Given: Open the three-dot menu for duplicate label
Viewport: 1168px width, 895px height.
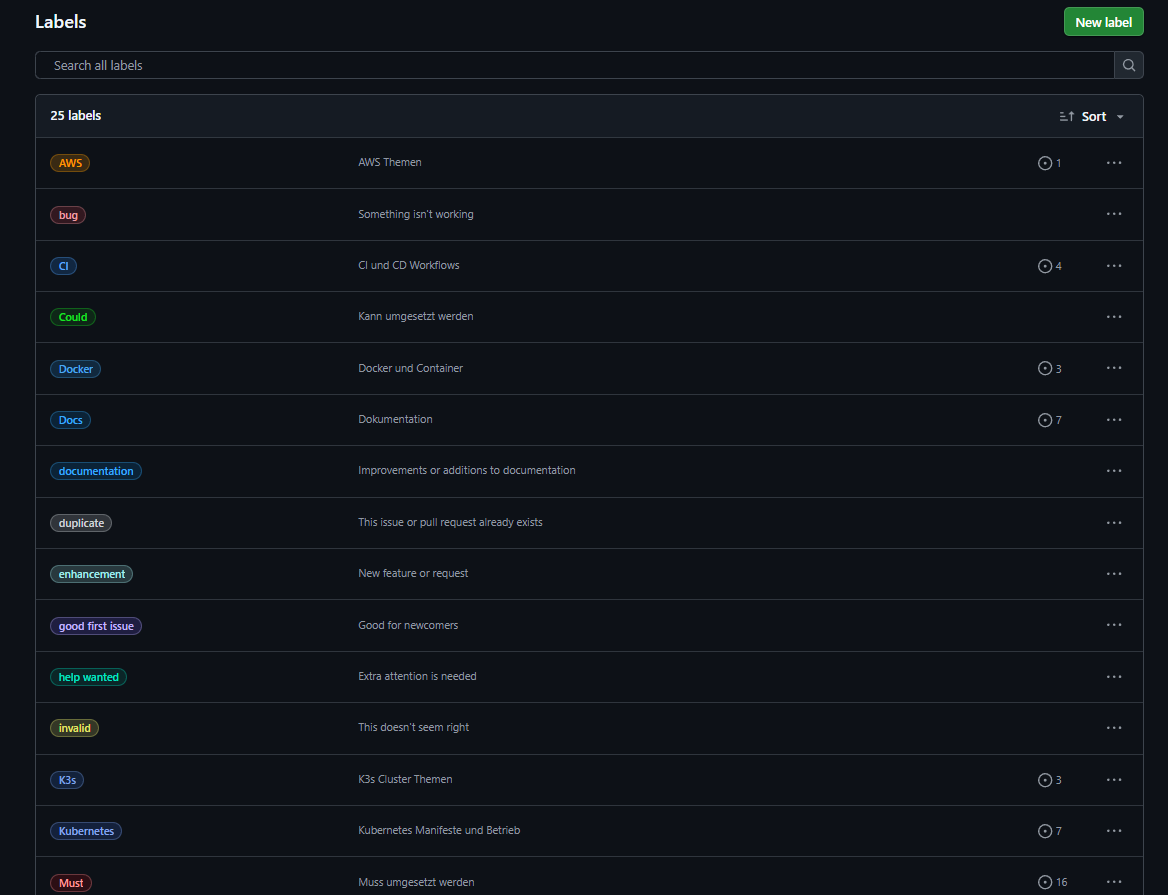Looking at the screenshot, I should pyautogui.click(x=1114, y=523).
